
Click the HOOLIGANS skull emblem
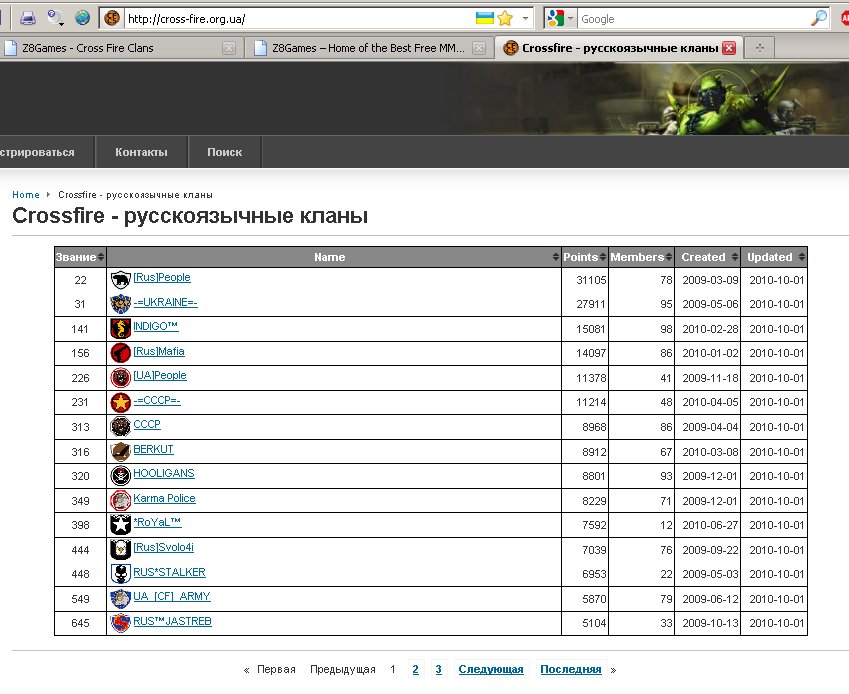(x=120, y=476)
